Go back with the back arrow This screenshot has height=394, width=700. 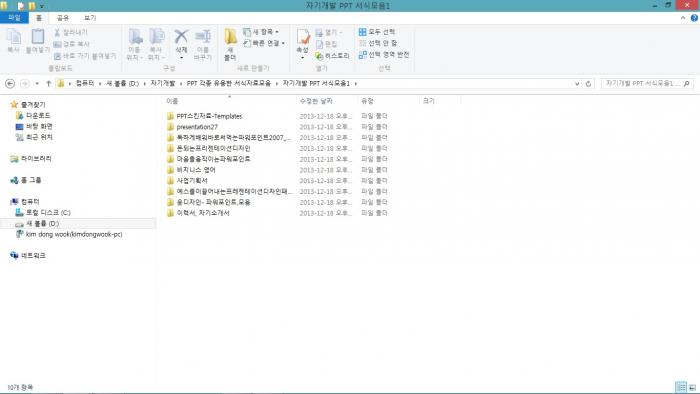pos(10,83)
